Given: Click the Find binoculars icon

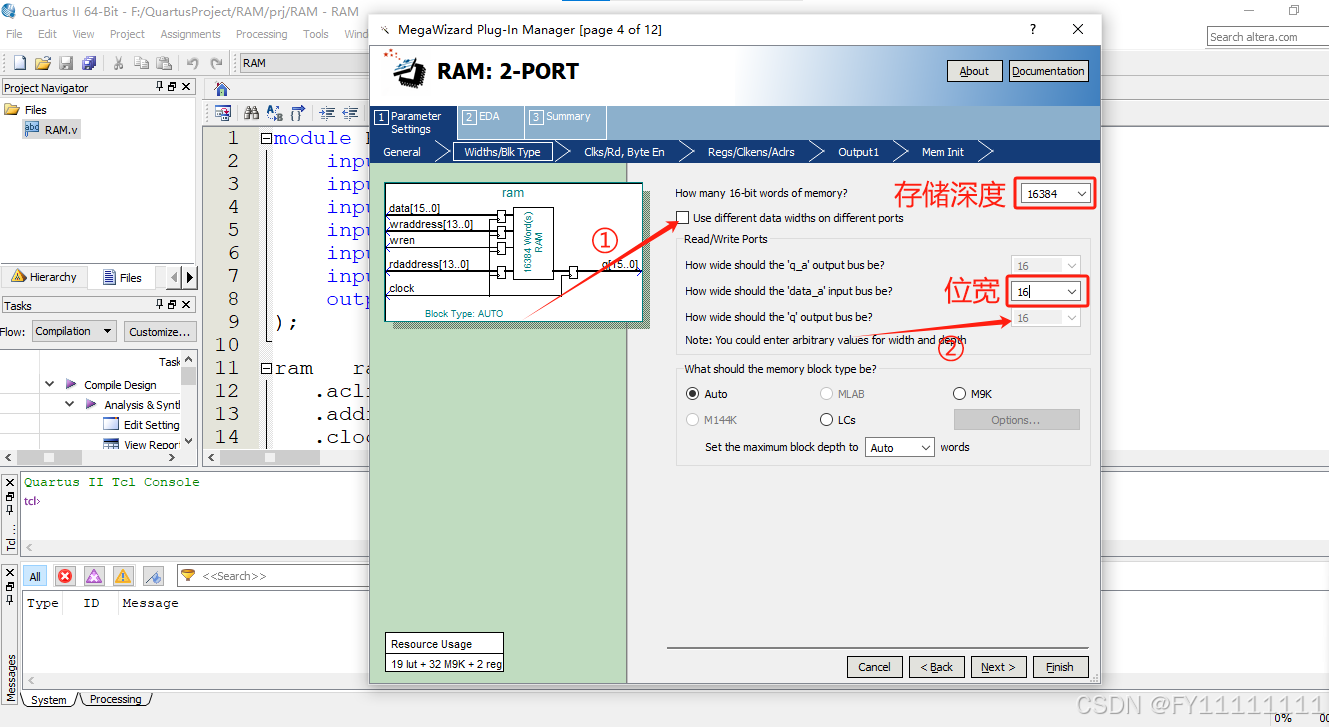Looking at the screenshot, I should pos(252,113).
